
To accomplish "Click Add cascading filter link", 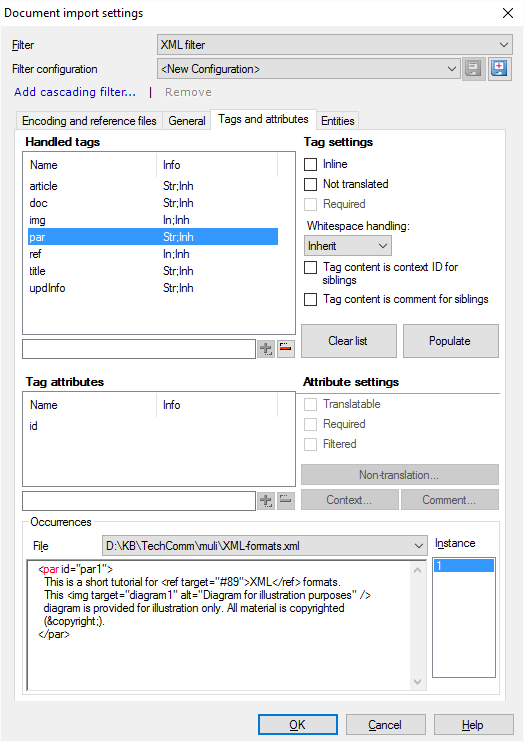I will pyautogui.click(x=75, y=92).
